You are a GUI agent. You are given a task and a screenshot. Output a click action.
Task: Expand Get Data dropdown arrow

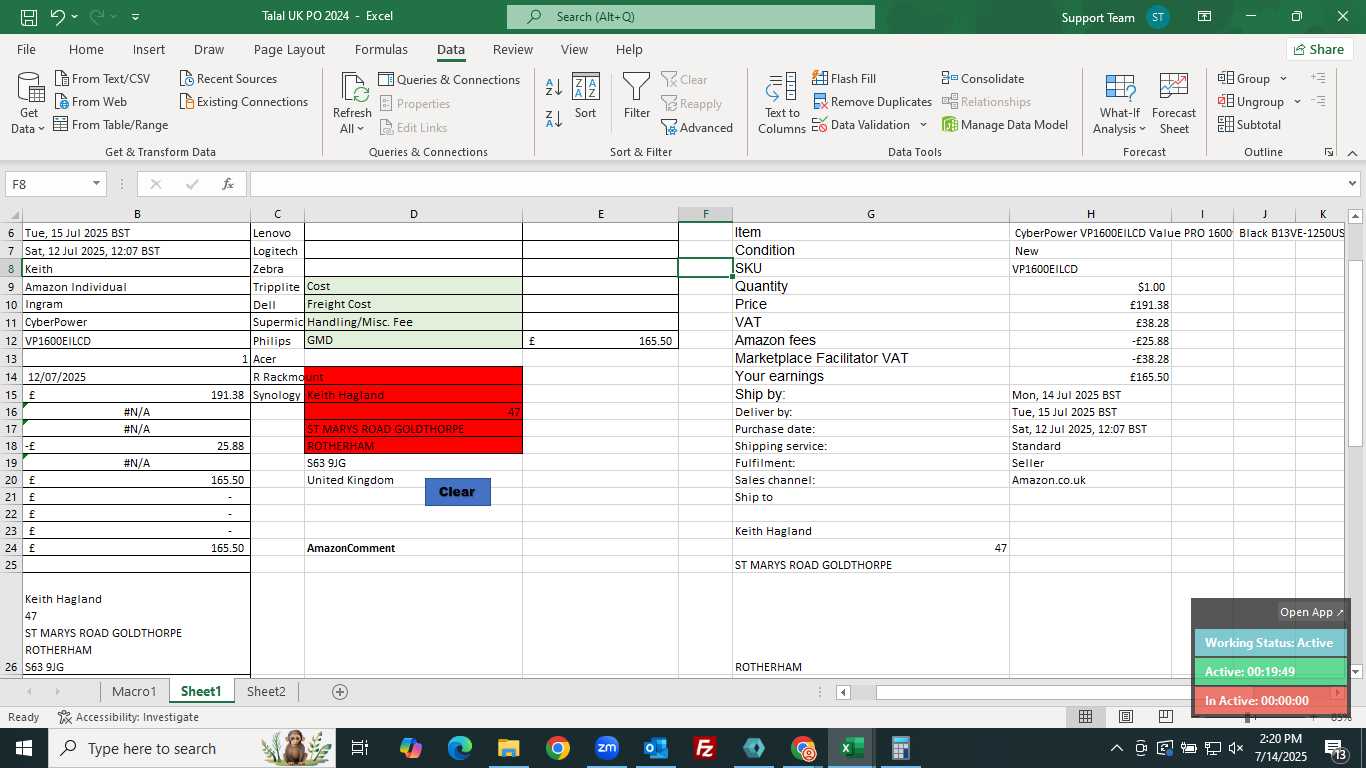[41, 129]
